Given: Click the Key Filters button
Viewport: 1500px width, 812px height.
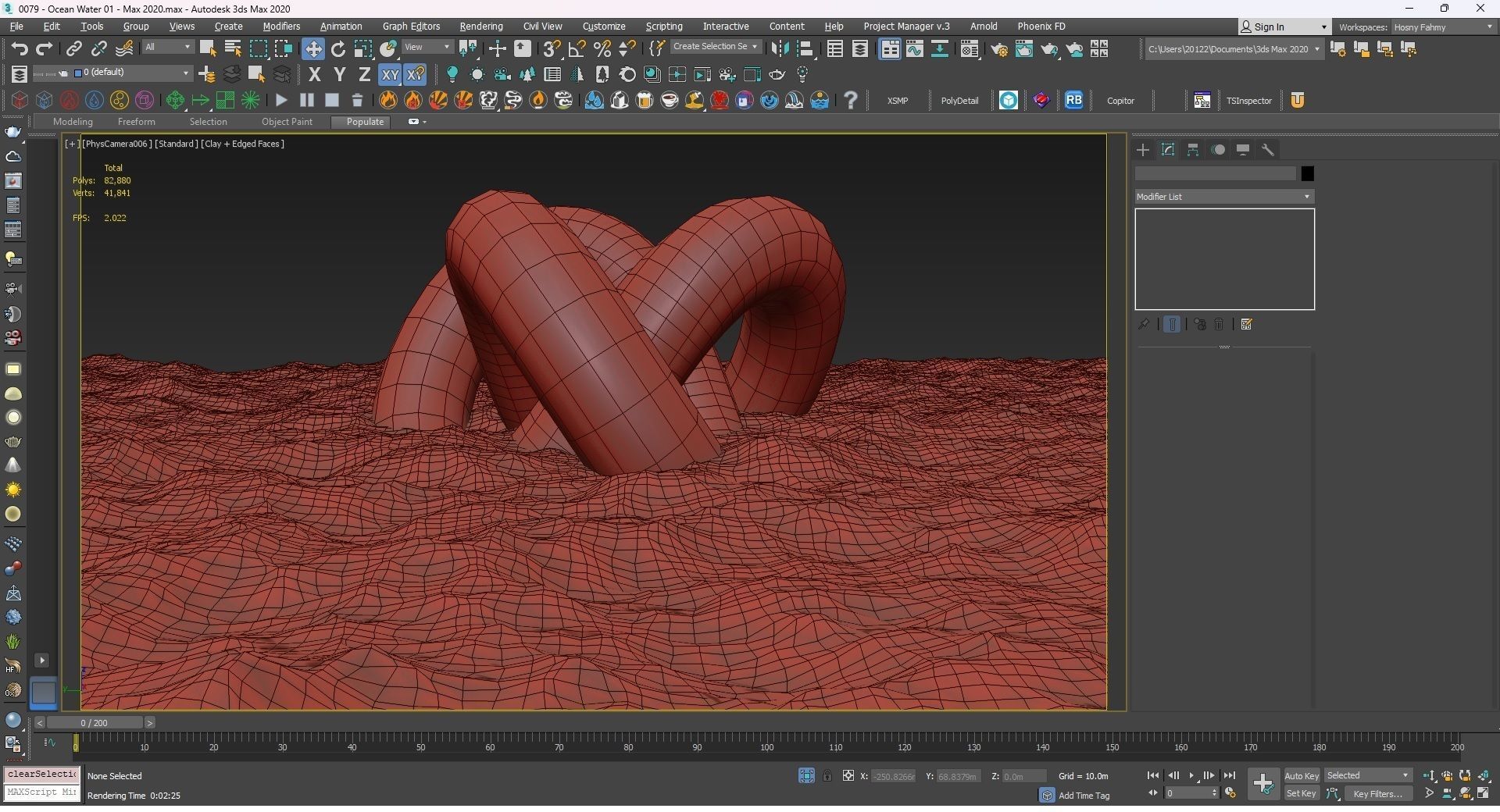Looking at the screenshot, I should (1377, 793).
